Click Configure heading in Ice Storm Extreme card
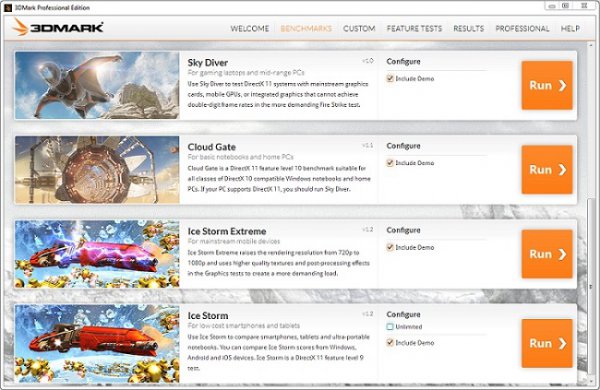The height and width of the screenshot is (390, 600). [x=403, y=230]
